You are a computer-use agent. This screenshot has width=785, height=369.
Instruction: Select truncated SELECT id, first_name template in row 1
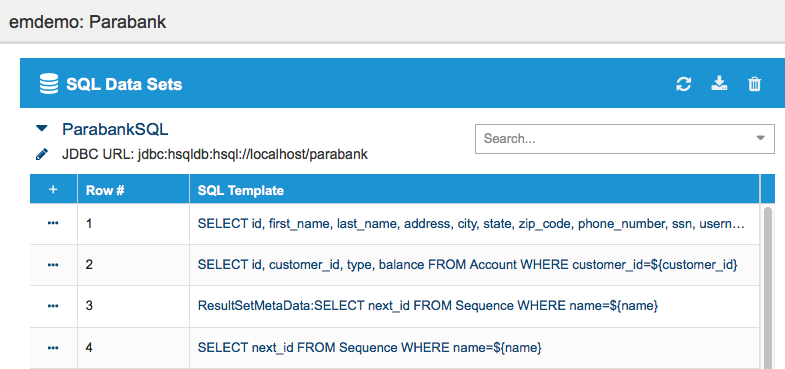tap(472, 224)
